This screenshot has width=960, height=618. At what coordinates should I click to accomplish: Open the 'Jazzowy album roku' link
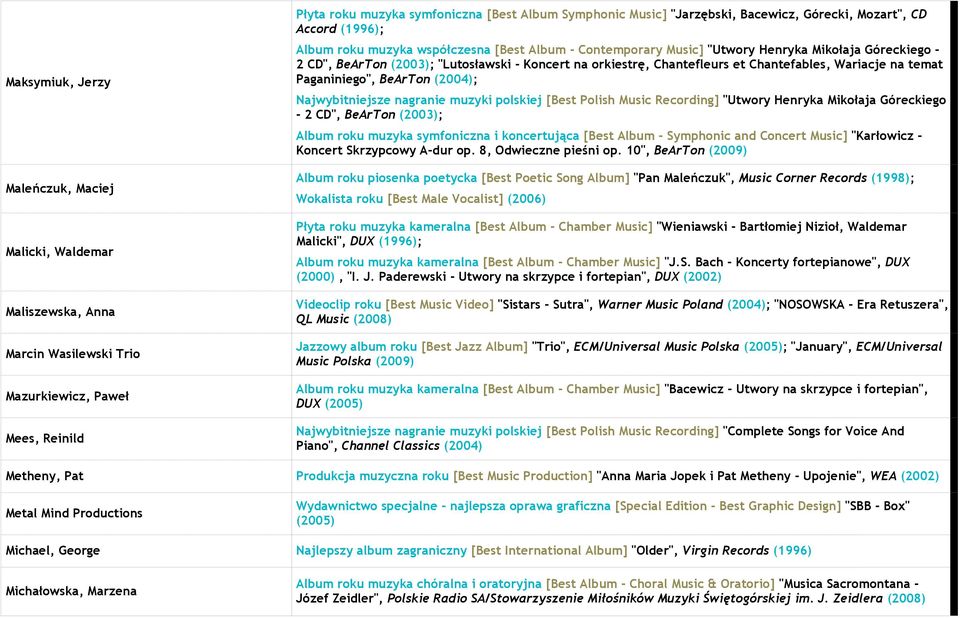(356, 347)
